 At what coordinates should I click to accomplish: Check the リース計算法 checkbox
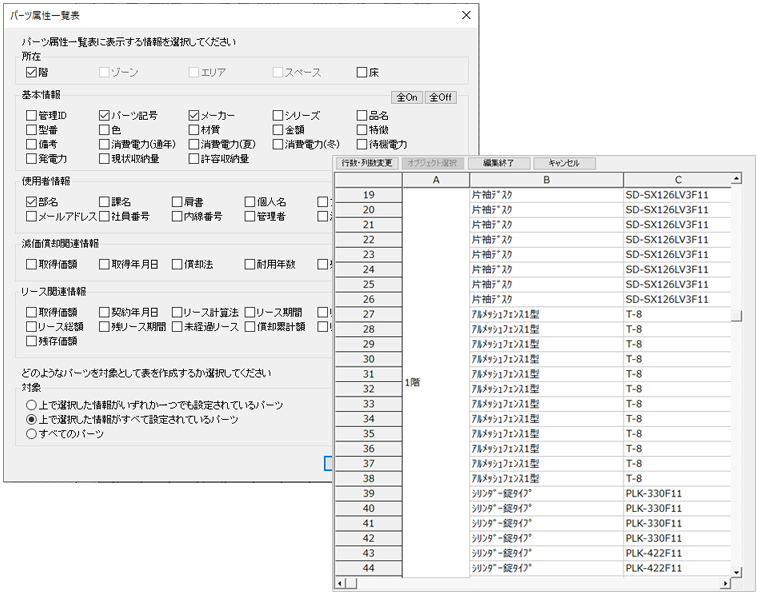click(x=177, y=312)
